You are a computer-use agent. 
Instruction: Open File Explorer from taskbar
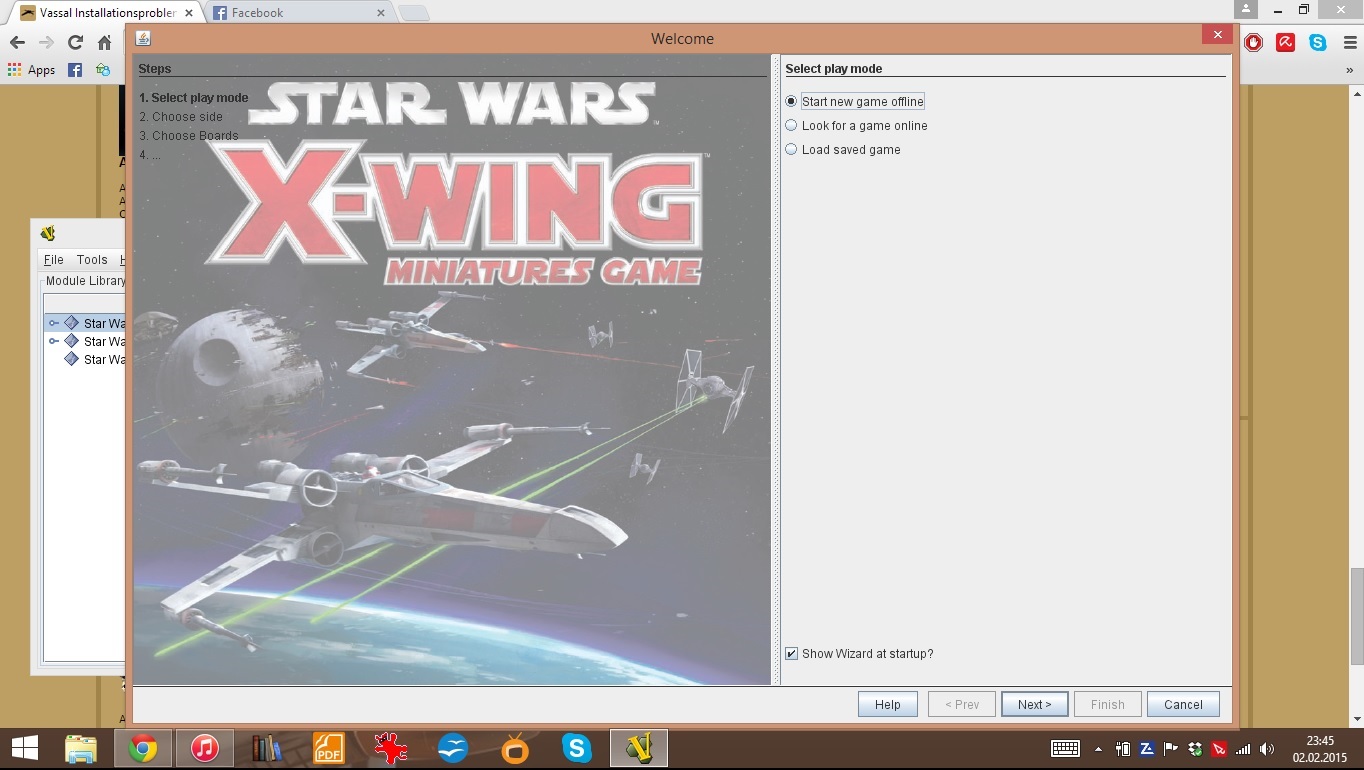[80, 748]
